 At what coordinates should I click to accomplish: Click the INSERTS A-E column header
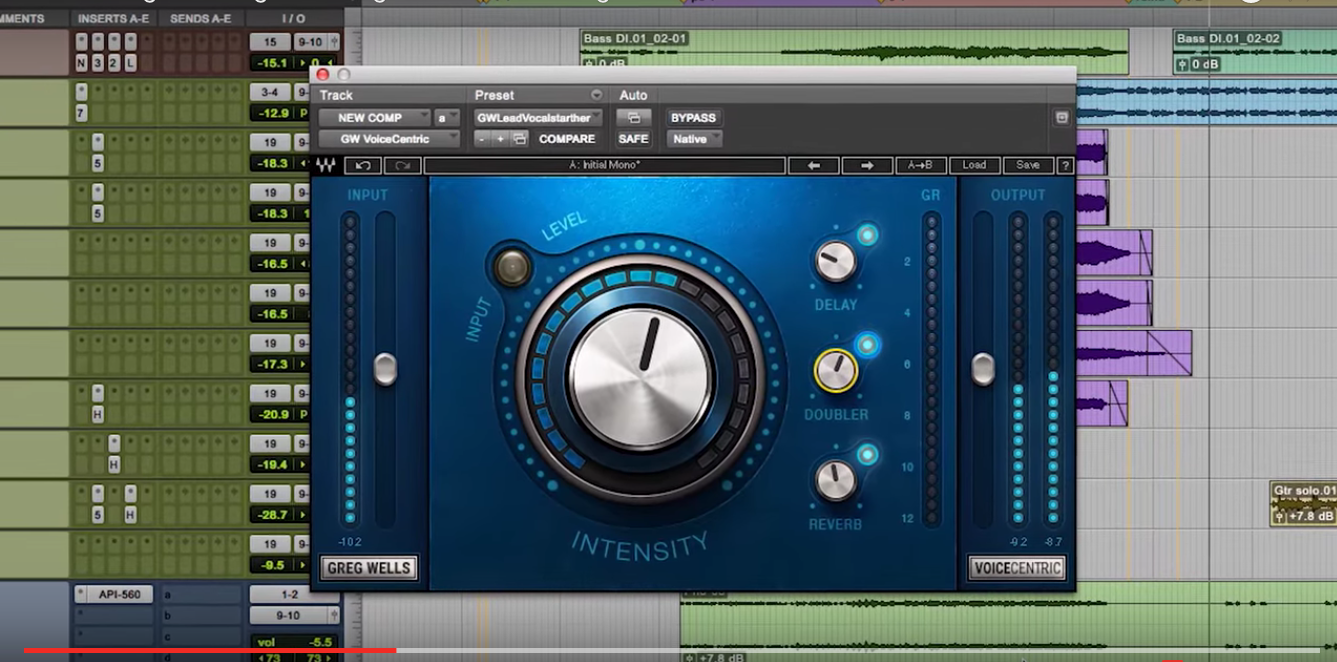(x=115, y=19)
